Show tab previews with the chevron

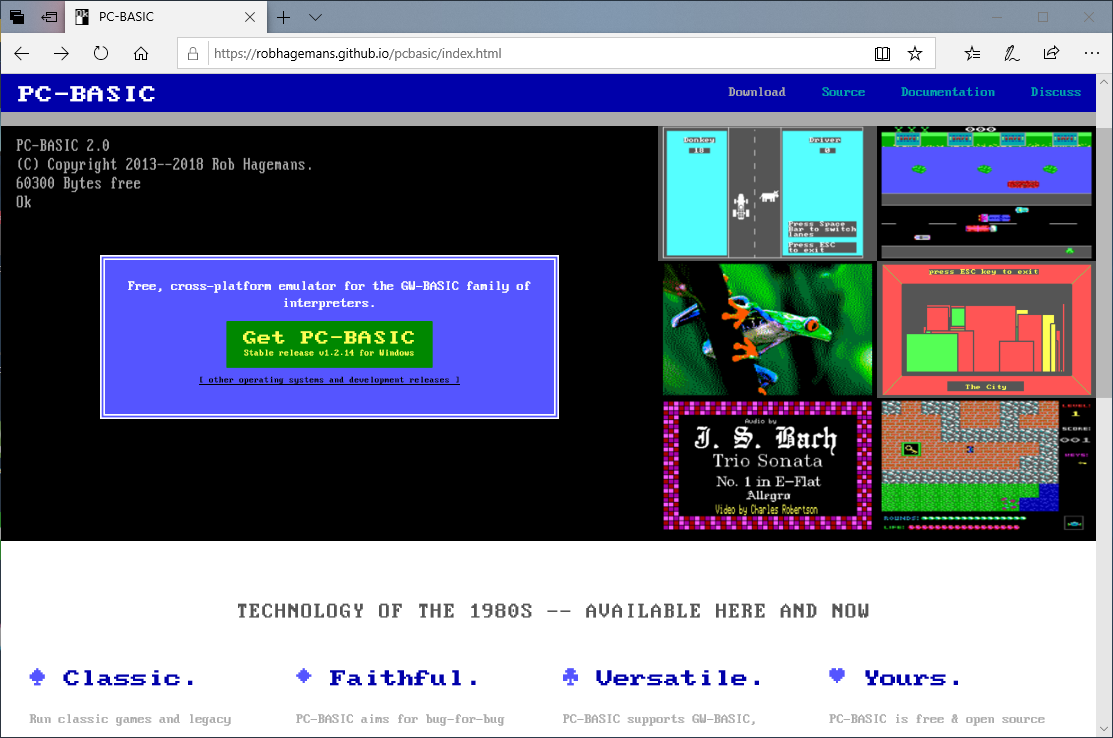[315, 17]
